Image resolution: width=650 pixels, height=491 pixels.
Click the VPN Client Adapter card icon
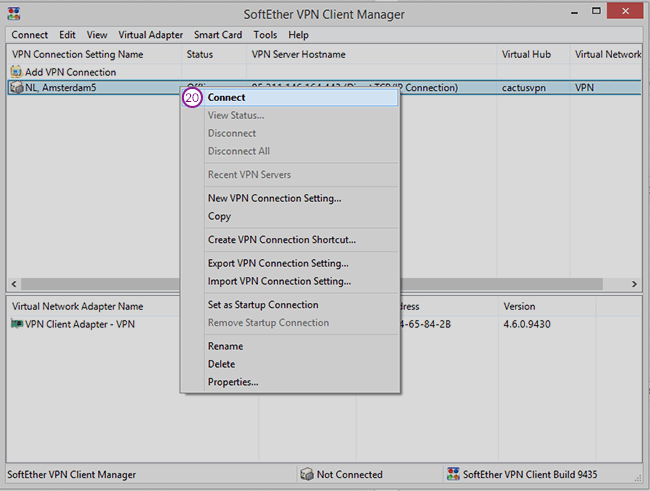click(17, 324)
